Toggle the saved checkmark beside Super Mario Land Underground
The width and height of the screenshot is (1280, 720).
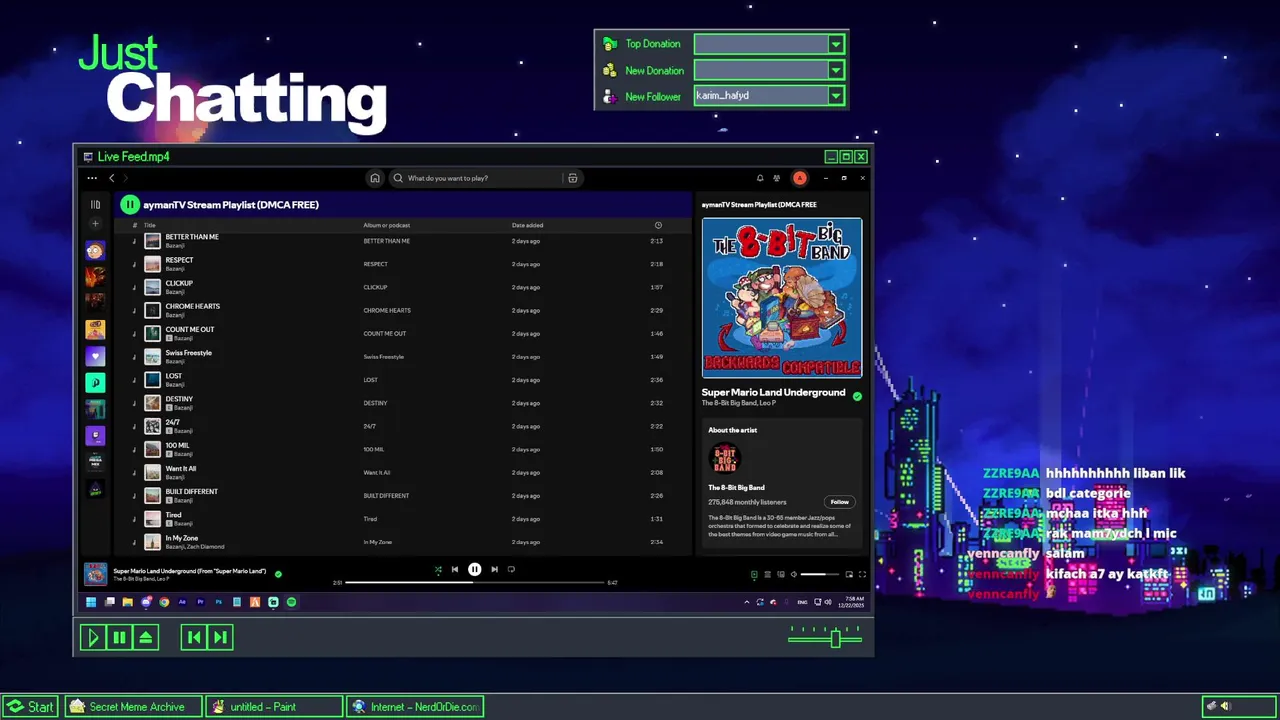pos(857,396)
